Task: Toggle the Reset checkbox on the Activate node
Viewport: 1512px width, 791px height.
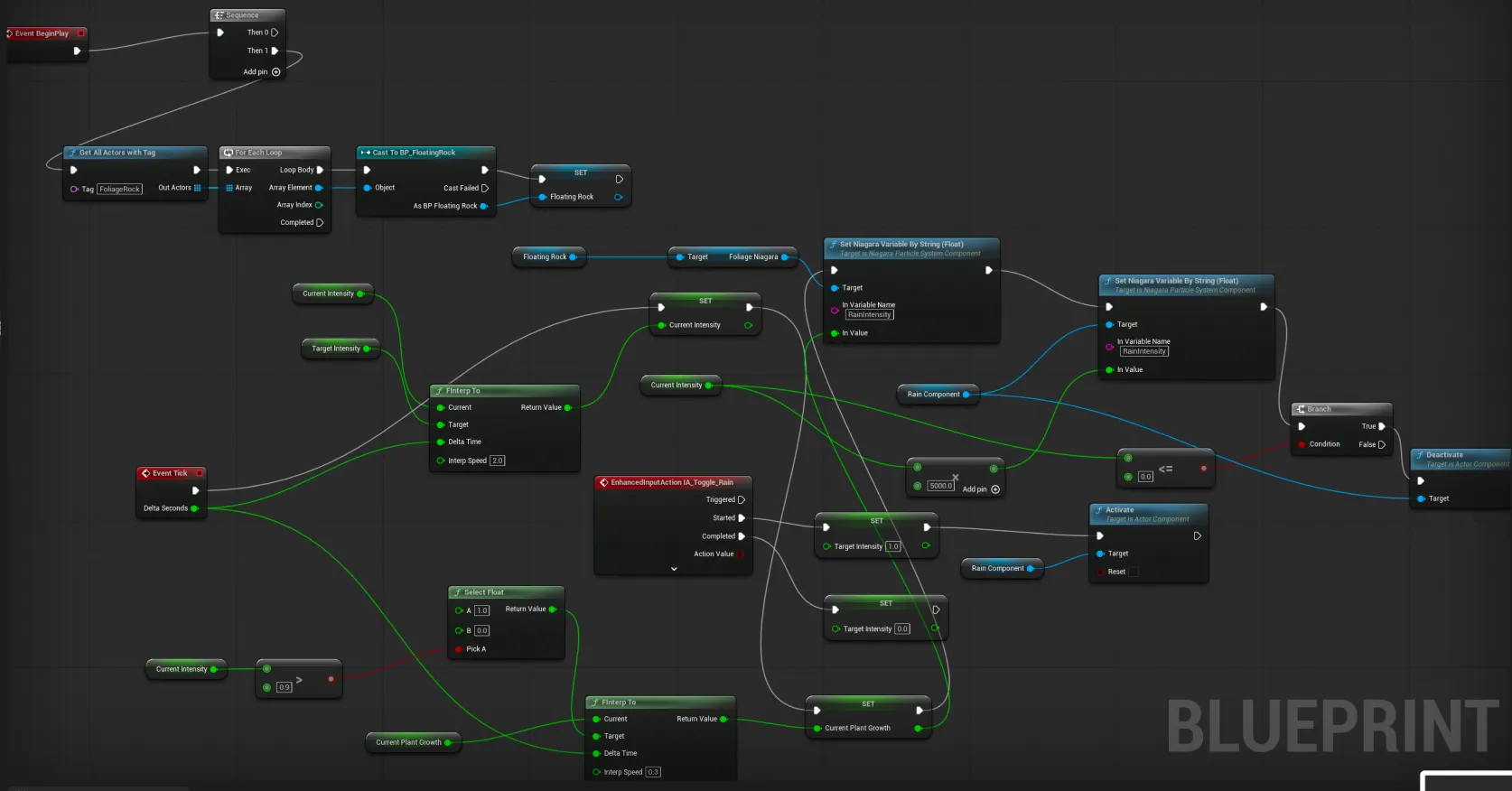Action: pos(1134,572)
